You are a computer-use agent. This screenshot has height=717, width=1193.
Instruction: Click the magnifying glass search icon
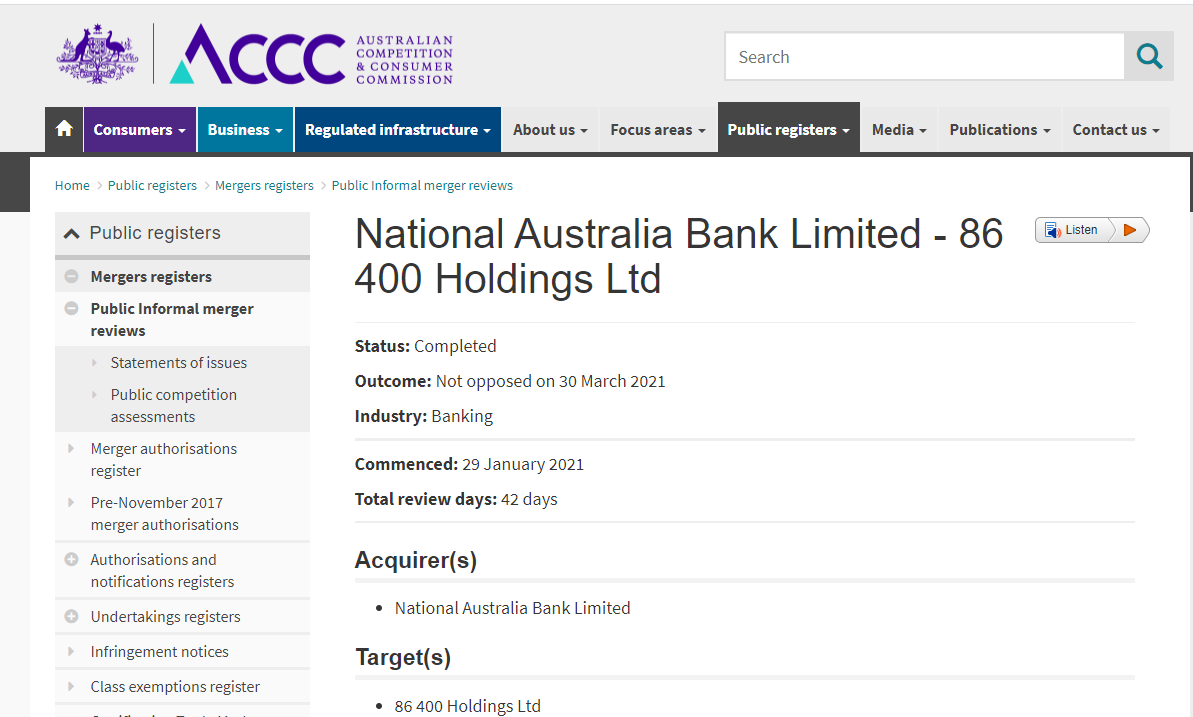[x=1149, y=57]
